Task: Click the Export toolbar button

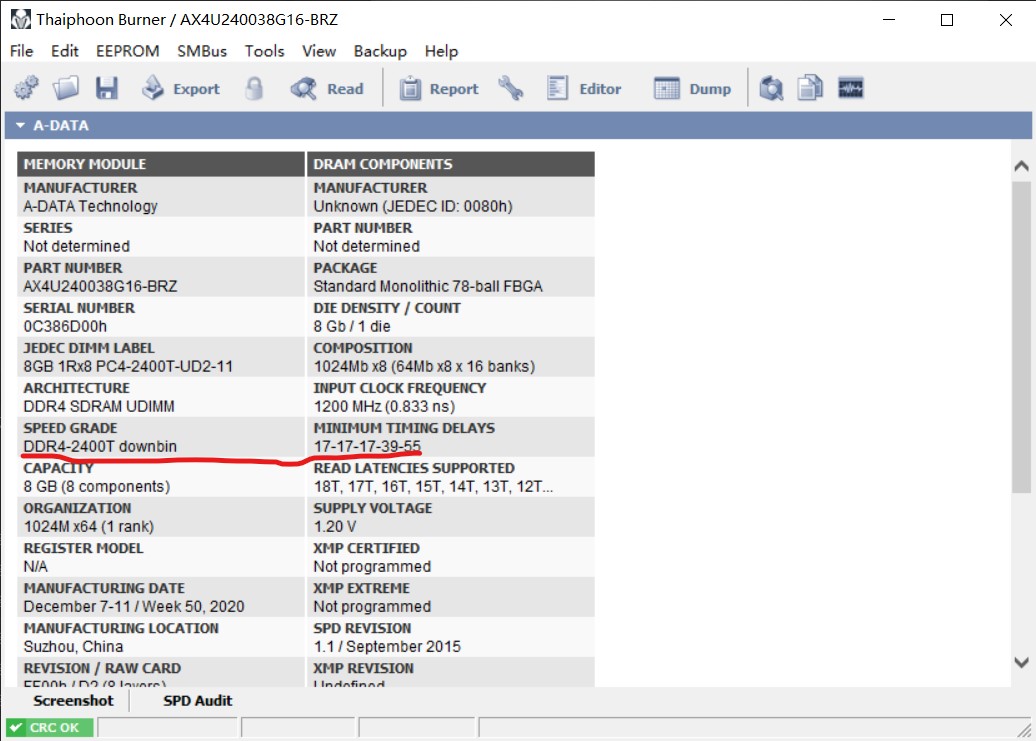Action: [180, 88]
